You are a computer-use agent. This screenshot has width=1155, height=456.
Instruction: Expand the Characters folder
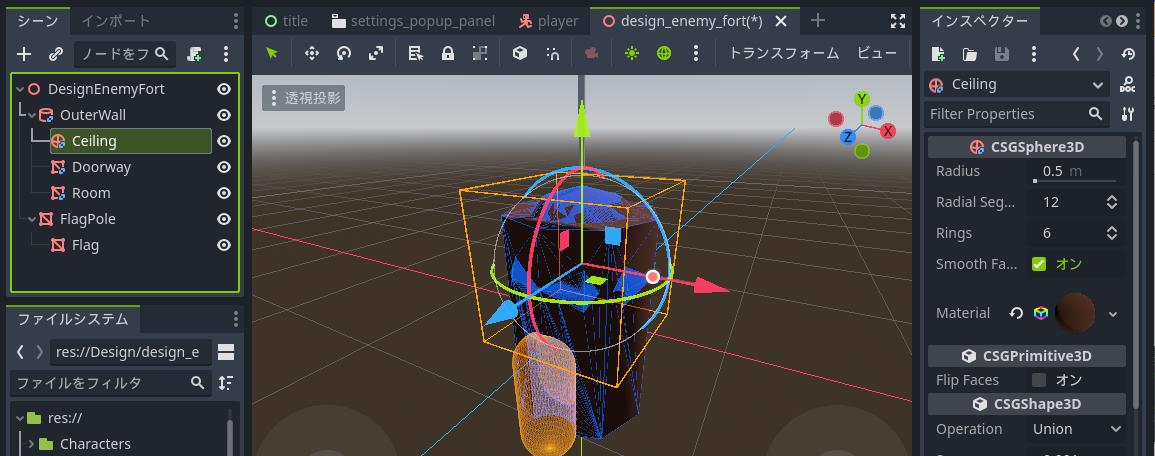32,443
